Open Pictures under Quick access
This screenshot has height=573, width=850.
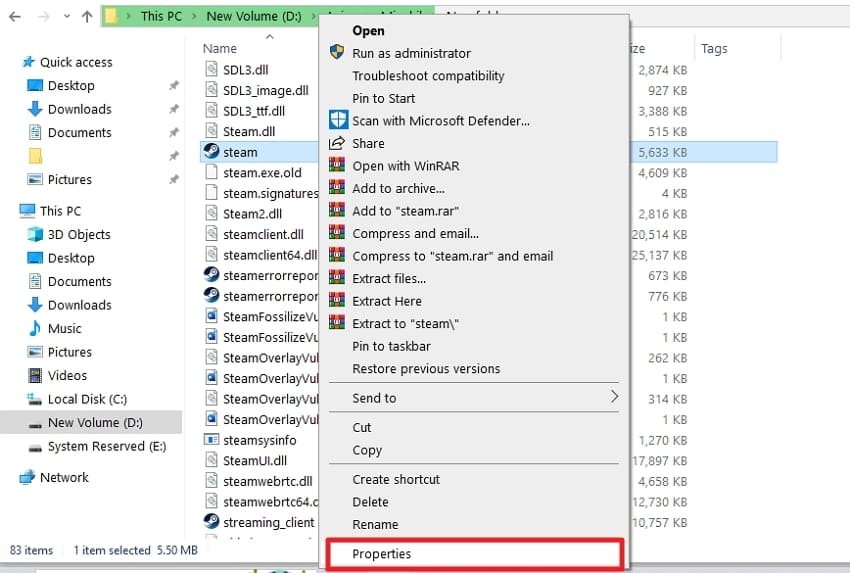pyautogui.click(x=70, y=179)
